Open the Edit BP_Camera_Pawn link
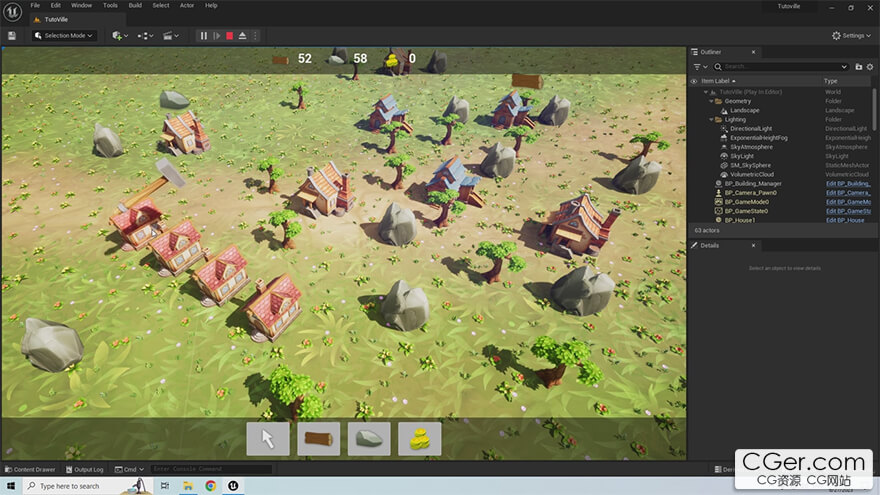Image resolution: width=880 pixels, height=495 pixels. [x=848, y=193]
